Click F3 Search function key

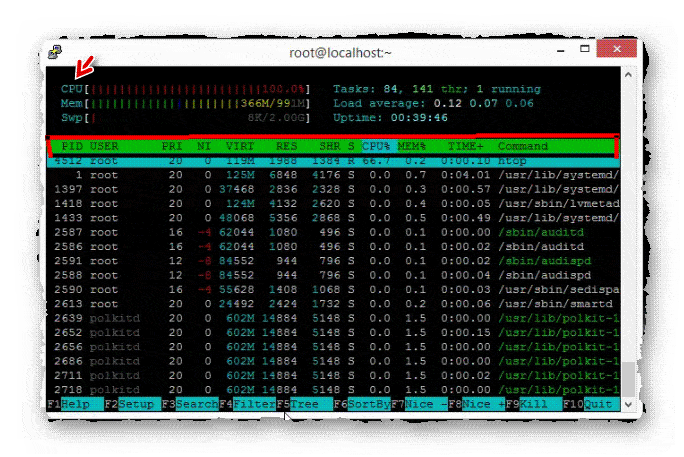pyautogui.click(x=190, y=404)
